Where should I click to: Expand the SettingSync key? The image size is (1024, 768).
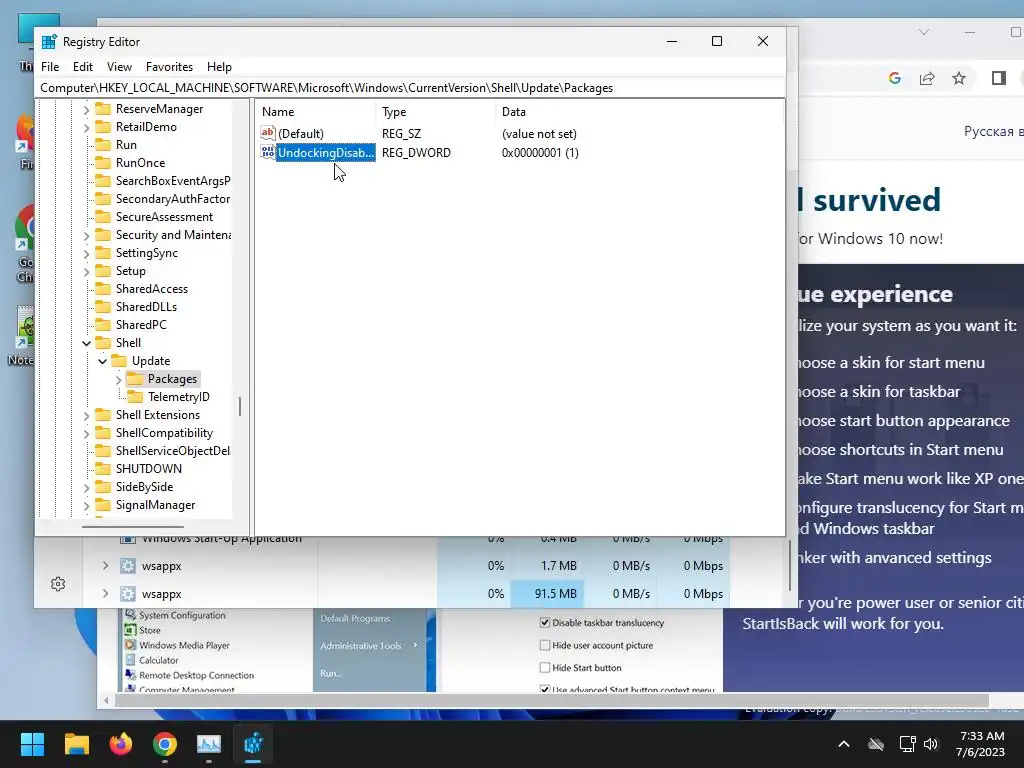point(86,253)
